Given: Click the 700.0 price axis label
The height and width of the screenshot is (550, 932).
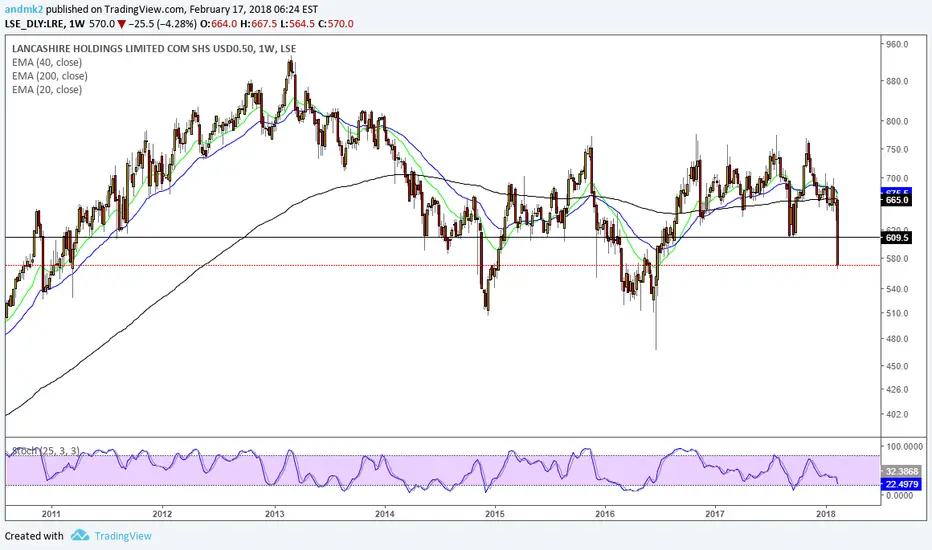Looking at the screenshot, I should tap(897, 178).
